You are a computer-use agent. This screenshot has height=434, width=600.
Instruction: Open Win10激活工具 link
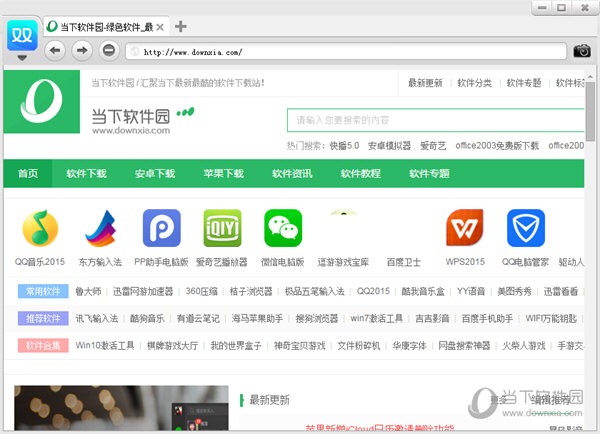point(105,346)
